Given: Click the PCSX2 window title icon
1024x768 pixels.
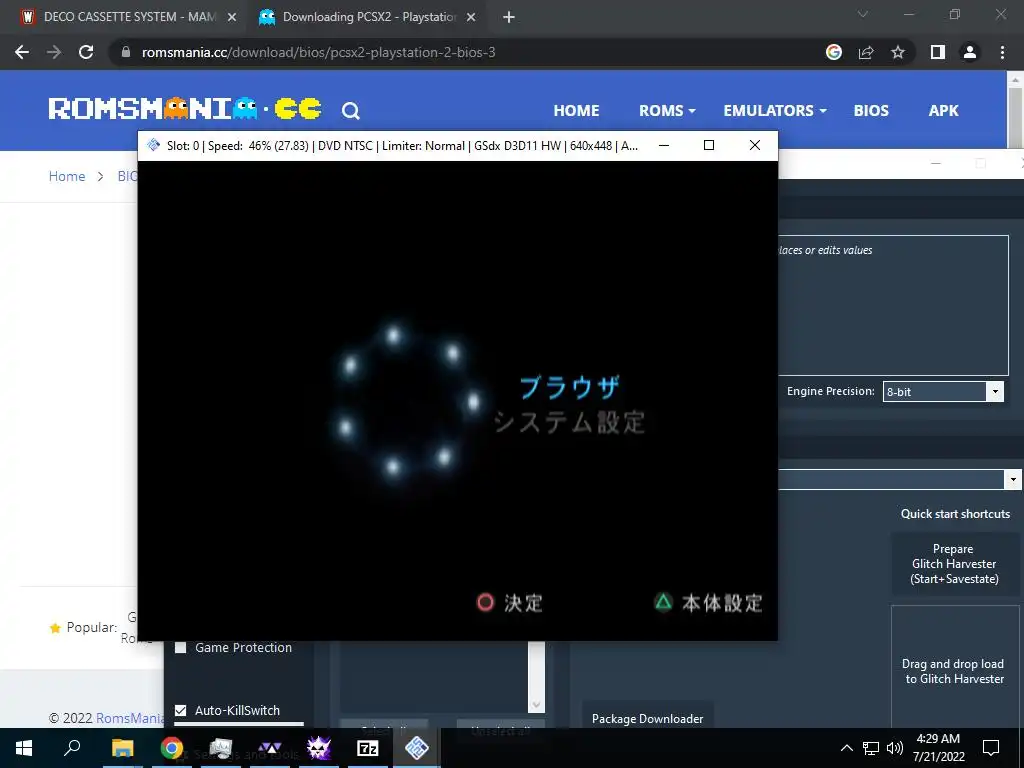Looking at the screenshot, I should 153,145.
